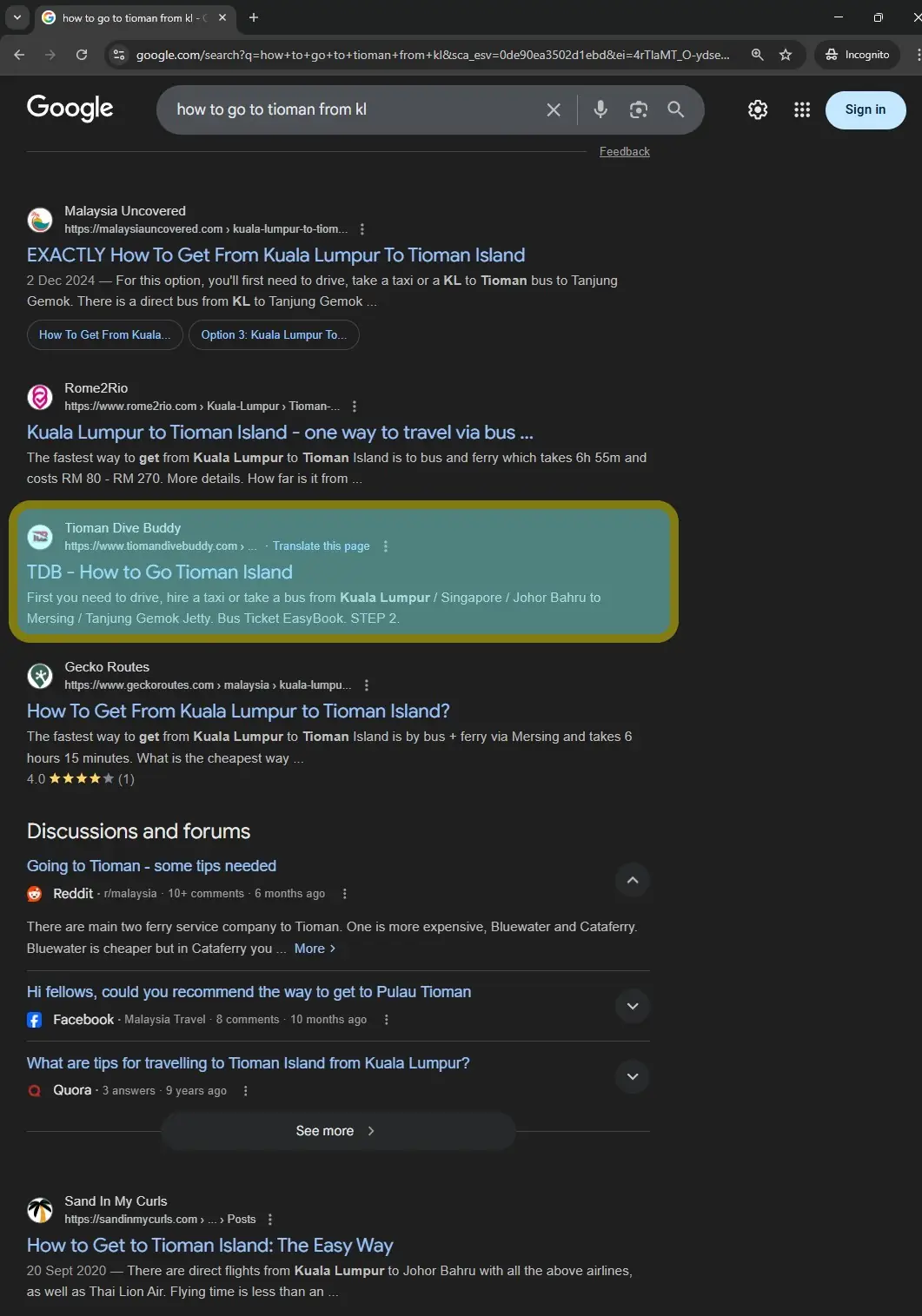Expand the Quora Tioman tips discussion
Viewport: 922px width, 1316px height.
pyautogui.click(x=633, y=1077)
